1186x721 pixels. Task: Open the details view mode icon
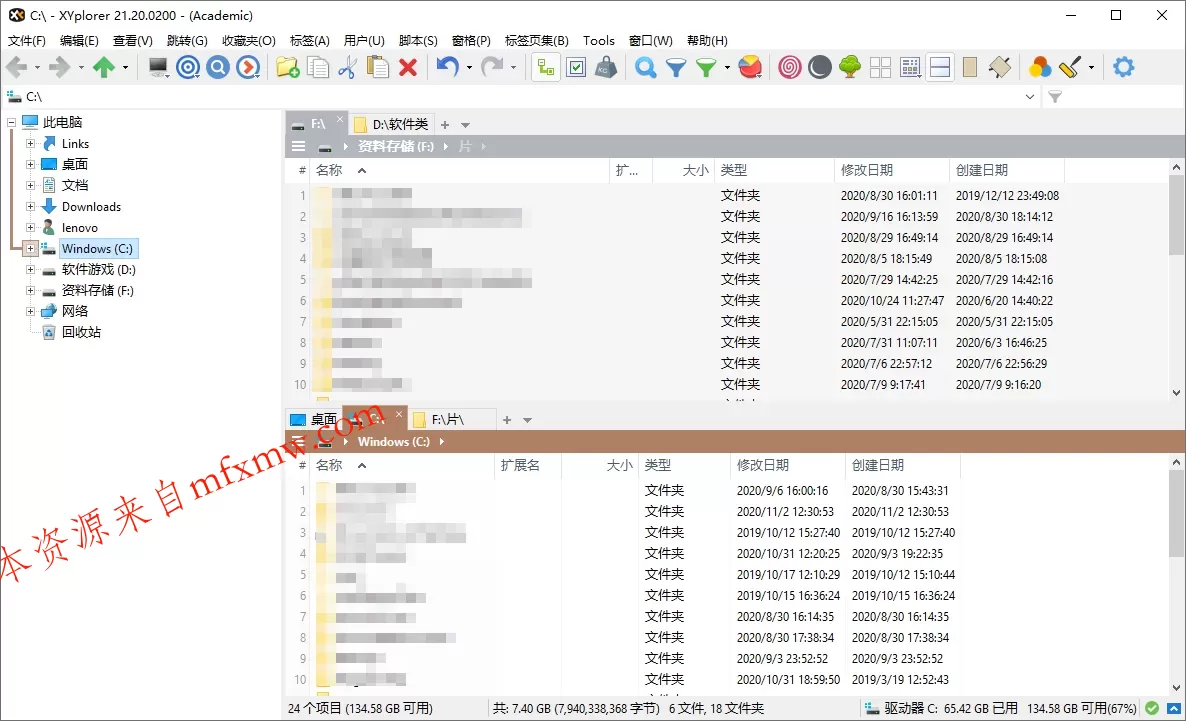[x=911, y=67]
